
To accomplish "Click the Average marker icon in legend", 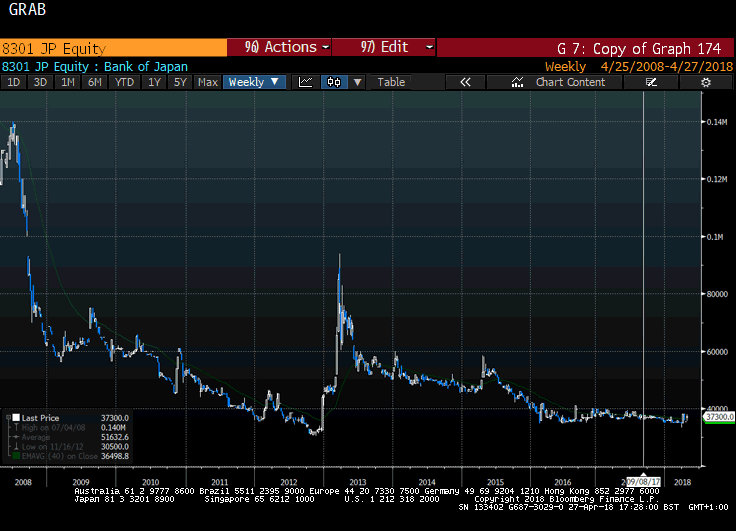I will pos(14,437).
